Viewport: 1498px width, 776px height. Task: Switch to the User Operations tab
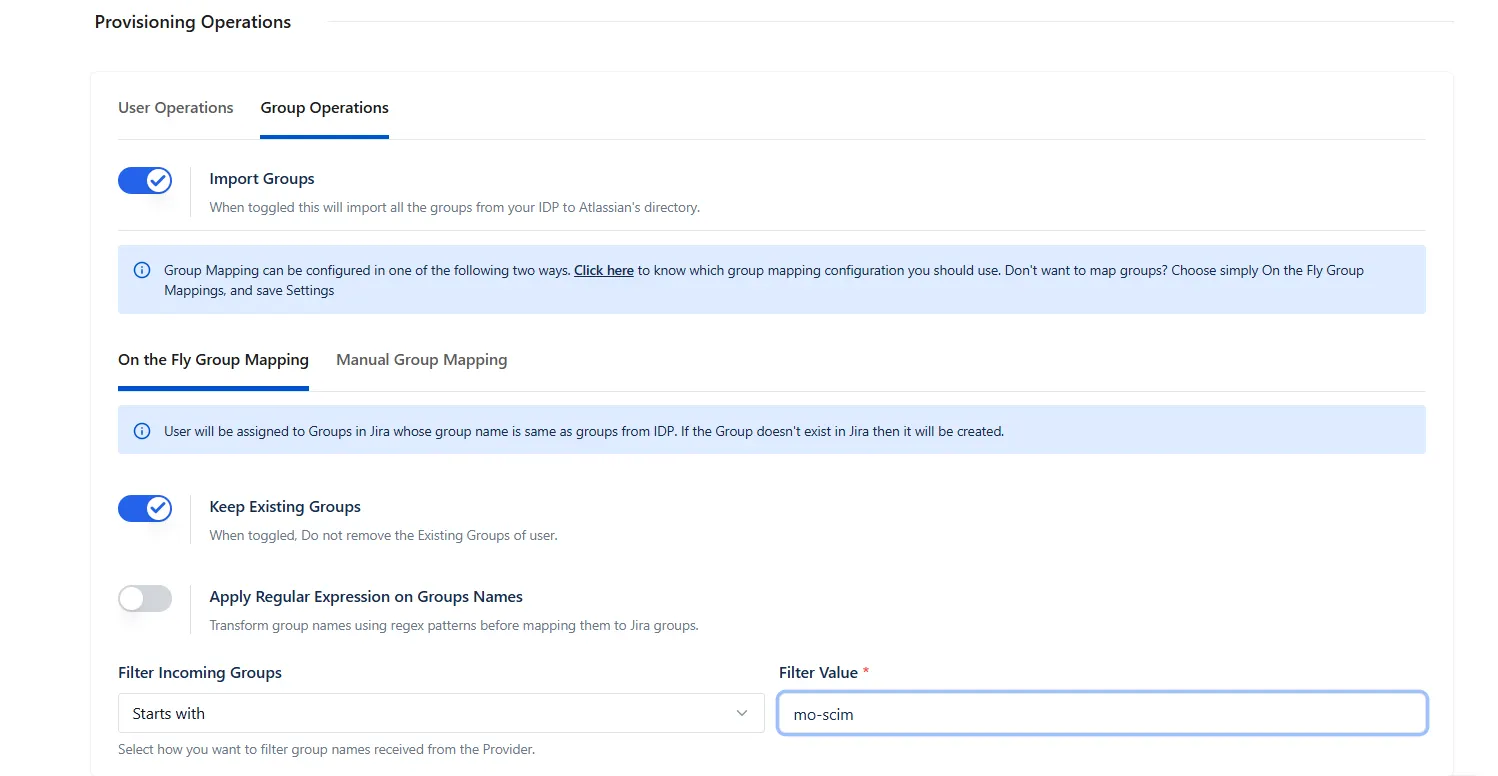pos(176,108)
